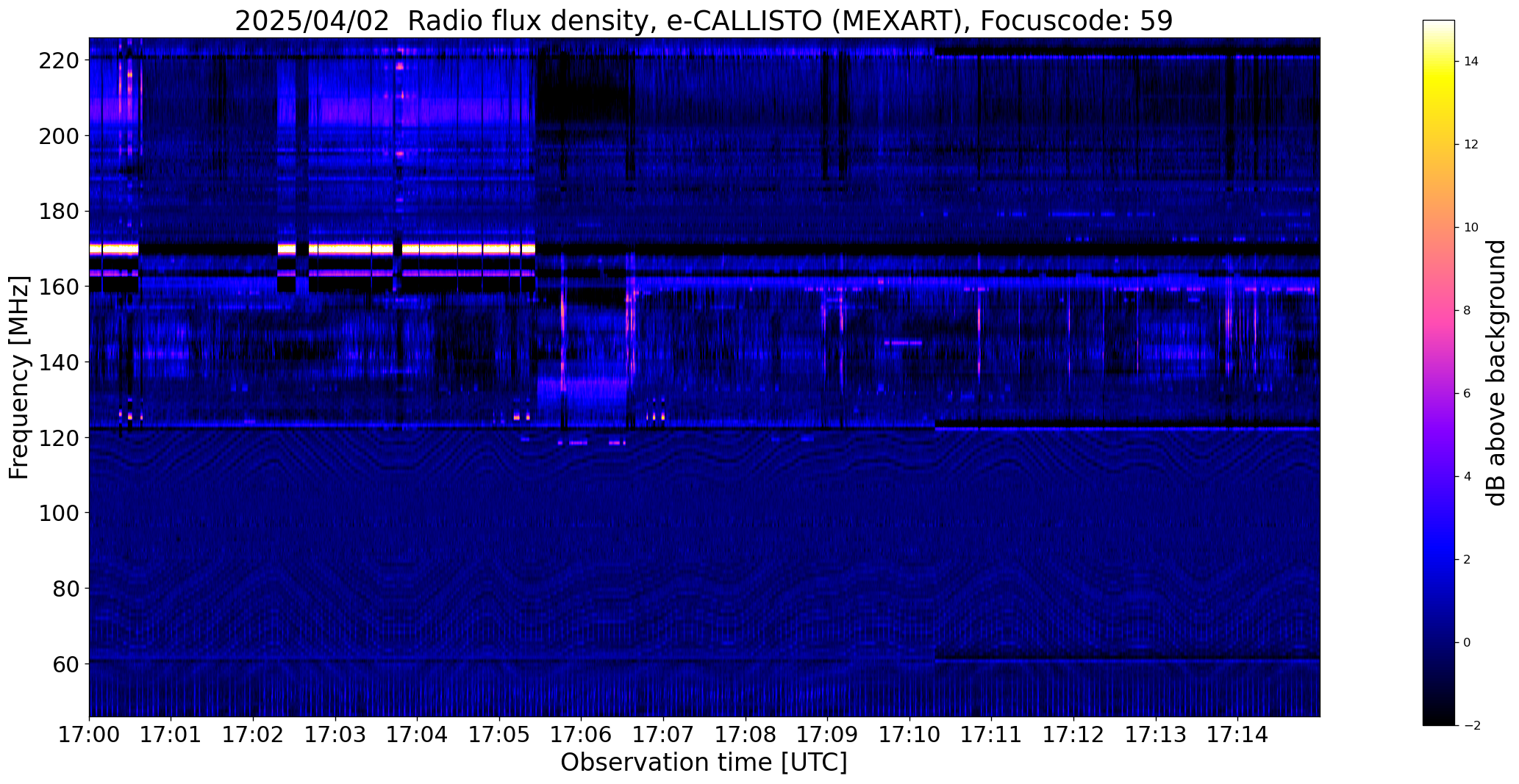This screenshot has height=784, width=1519.
Task: Click the 17:08 time tick label
Action: [746, 734]
